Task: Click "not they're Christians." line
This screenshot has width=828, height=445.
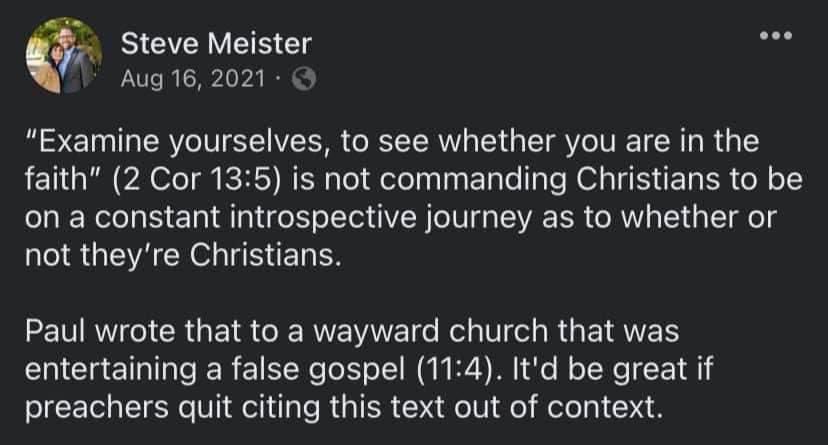Action: click(183, 255)
